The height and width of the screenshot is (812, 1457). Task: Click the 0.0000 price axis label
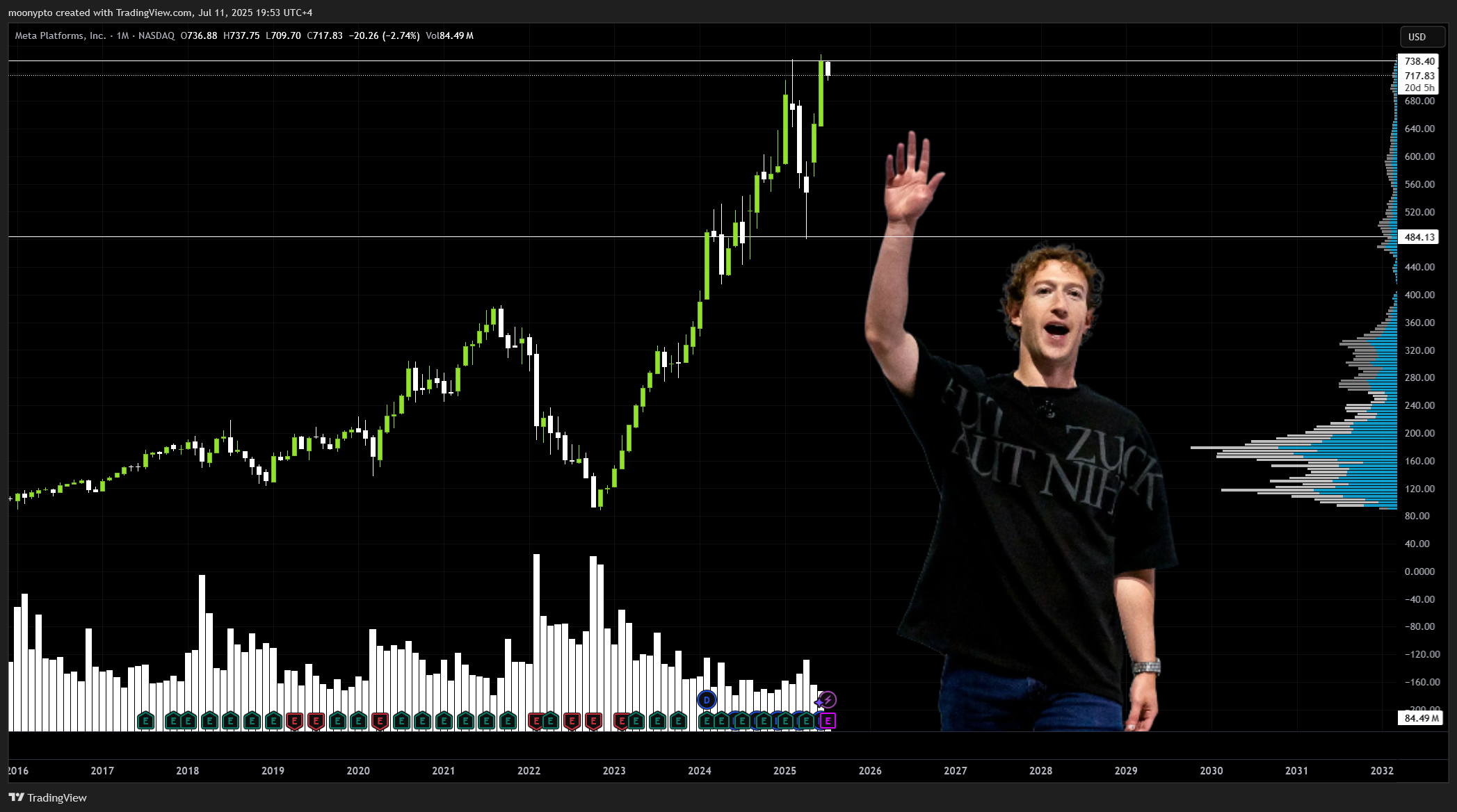(1419, 571)
